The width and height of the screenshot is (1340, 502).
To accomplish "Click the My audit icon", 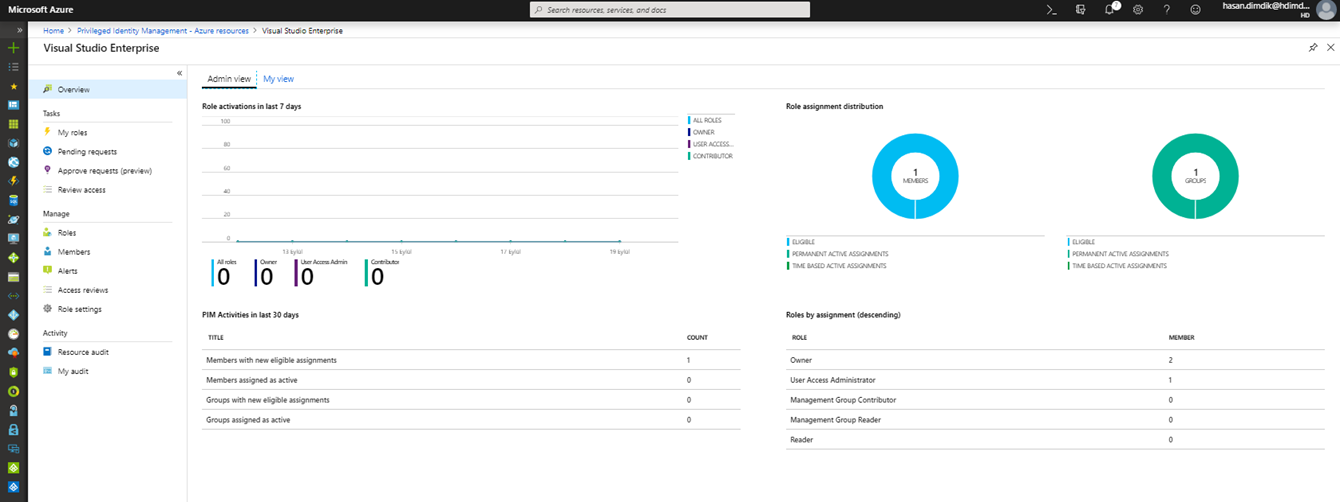I will 47,371.
